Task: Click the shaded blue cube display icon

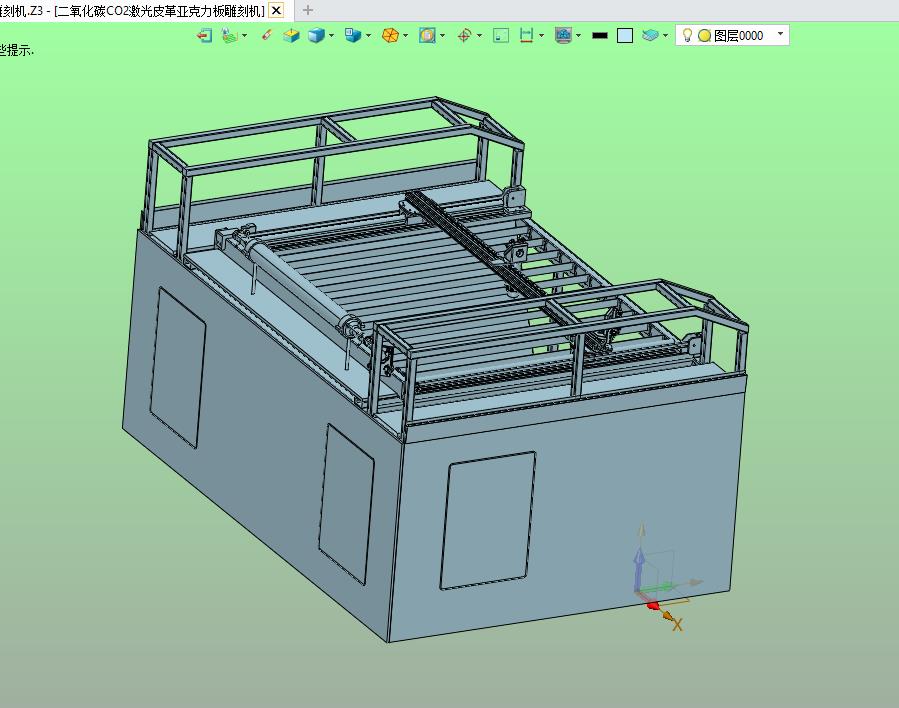Action: coord(316,36)
